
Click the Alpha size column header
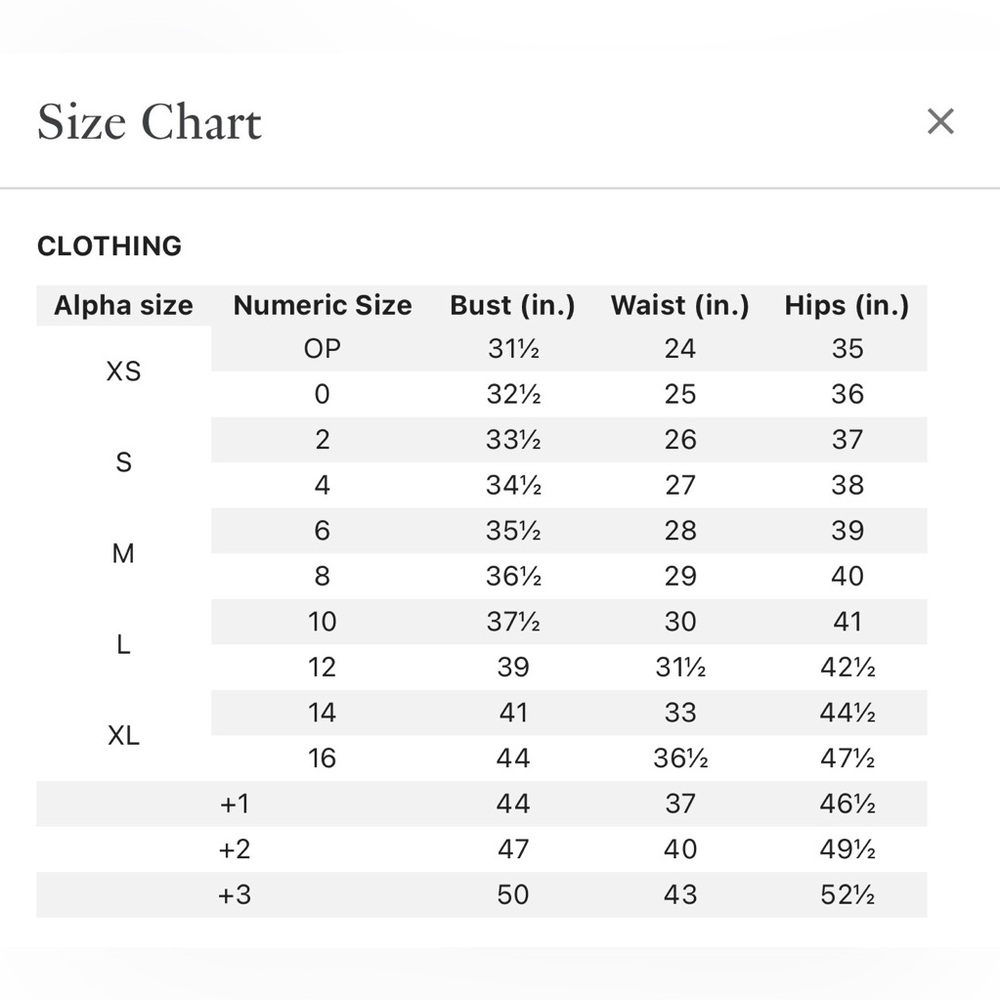(x=124, y=305)
